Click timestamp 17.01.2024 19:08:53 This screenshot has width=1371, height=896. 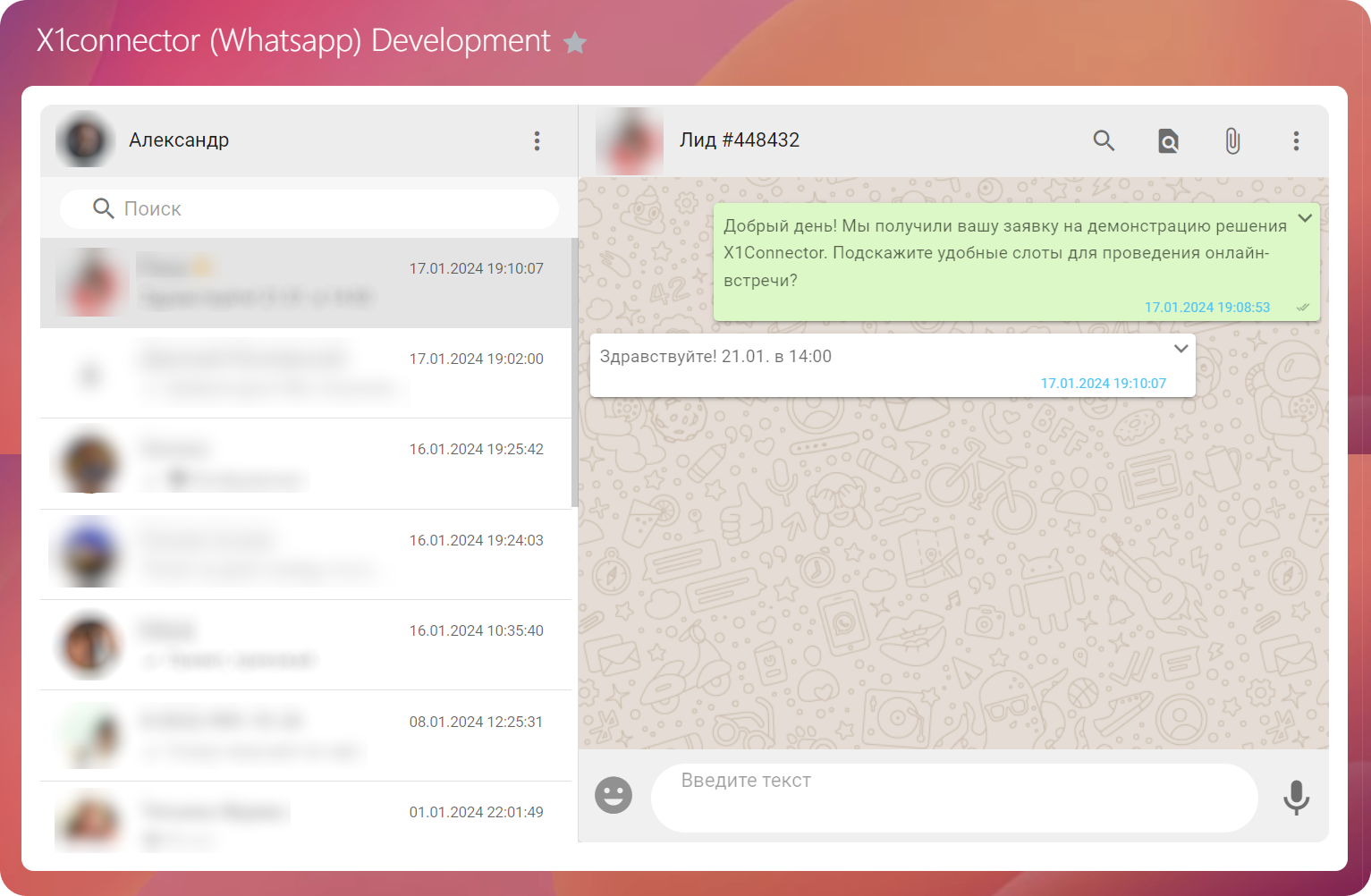(1207, 308)
